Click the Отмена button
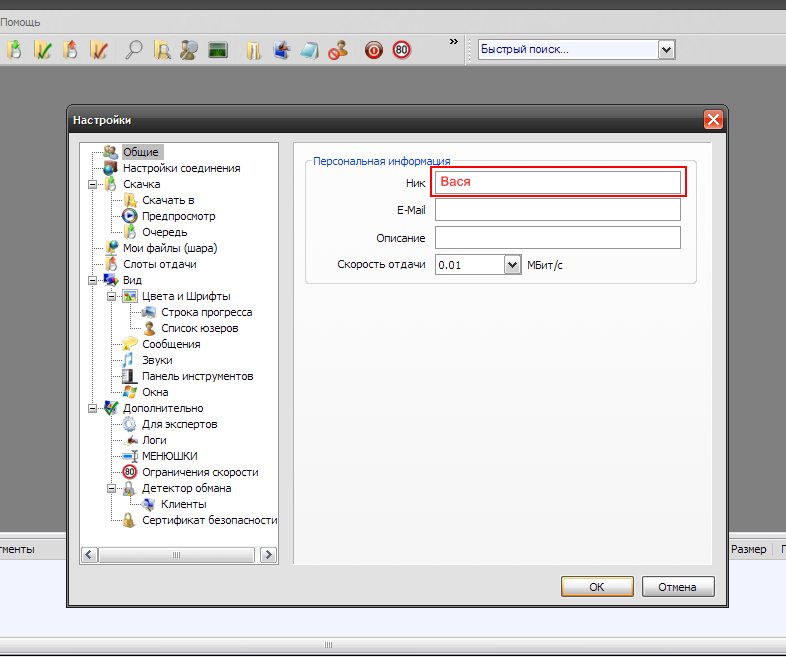The height and width of the screenshot is (657, 786). click(x=677, y=587)
